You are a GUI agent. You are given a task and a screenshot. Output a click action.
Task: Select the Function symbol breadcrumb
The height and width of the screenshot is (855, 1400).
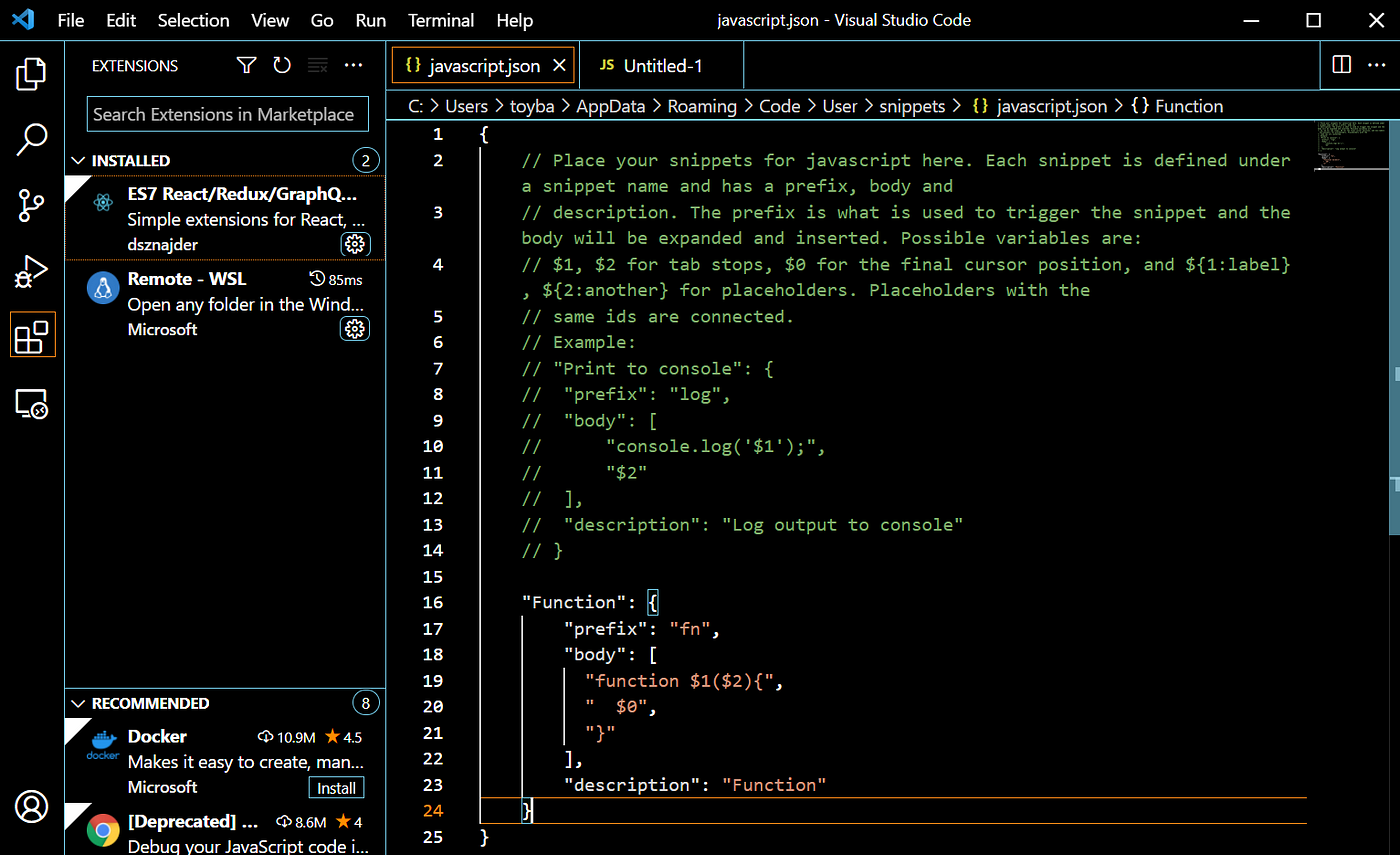[1177, 106]
